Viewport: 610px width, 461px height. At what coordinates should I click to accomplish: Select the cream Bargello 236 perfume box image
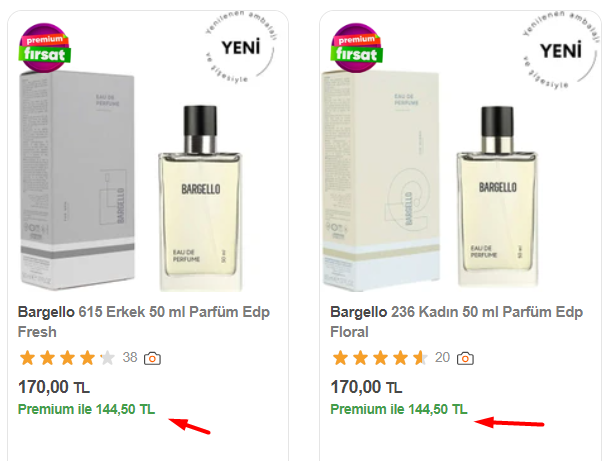381,181
